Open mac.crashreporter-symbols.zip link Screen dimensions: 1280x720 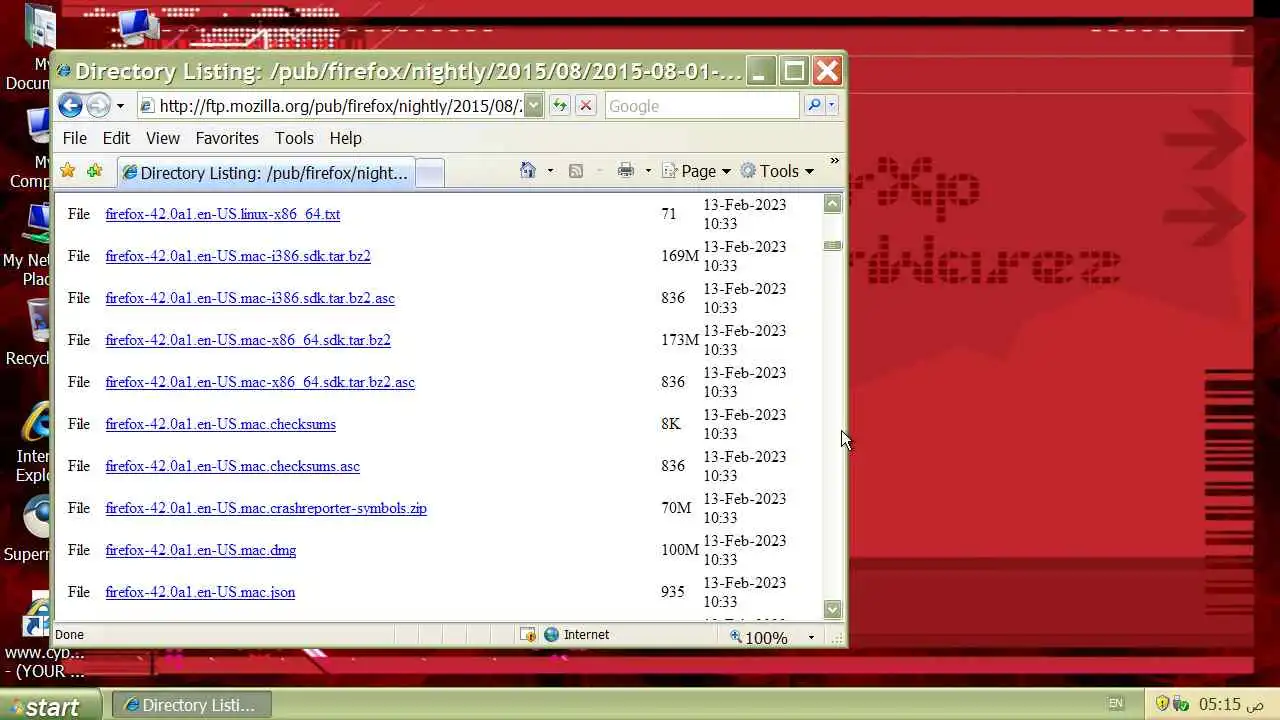[266, 508]
